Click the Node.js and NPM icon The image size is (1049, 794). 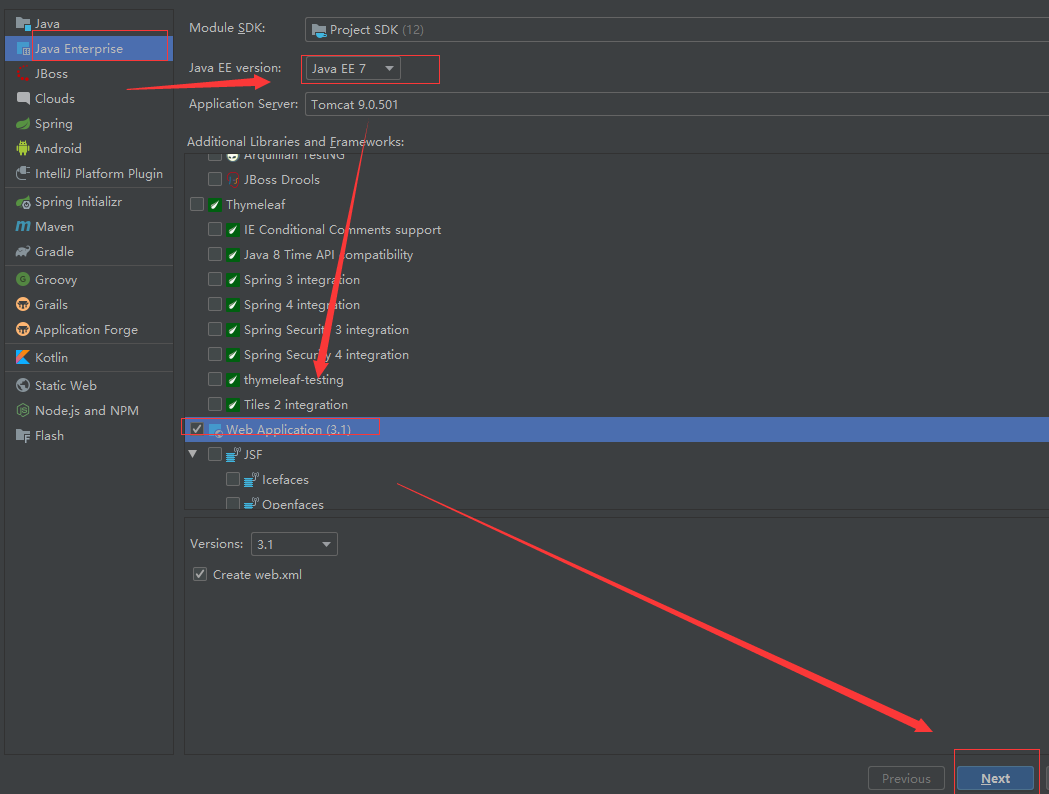click(x=23, y=411)
